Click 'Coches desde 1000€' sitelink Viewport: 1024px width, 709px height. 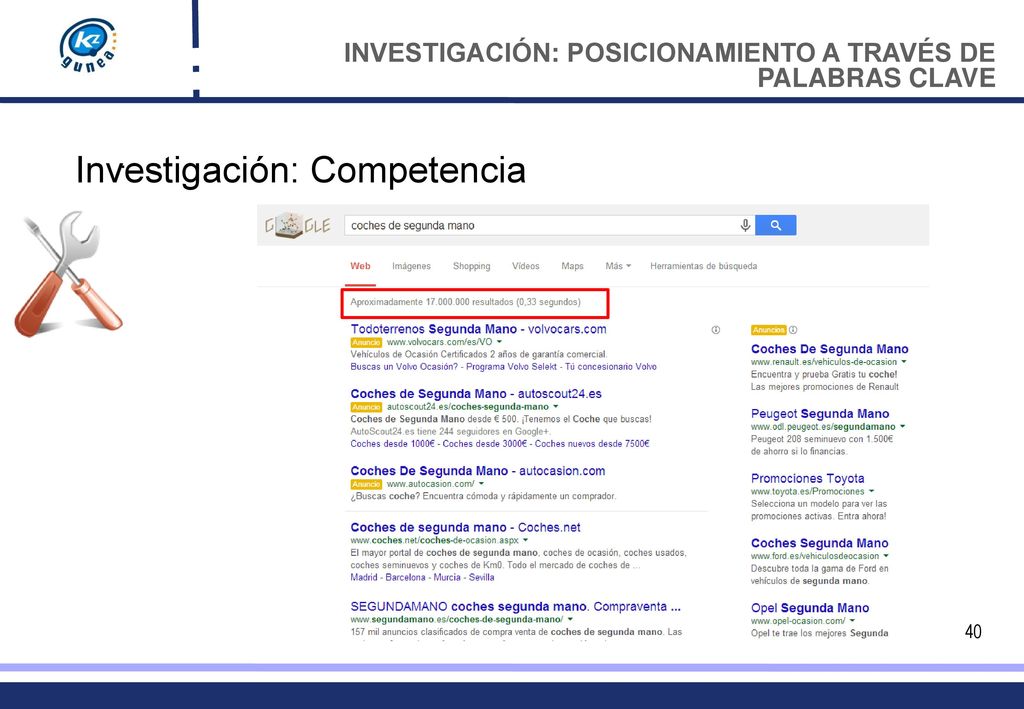click(x=392, y=443)
